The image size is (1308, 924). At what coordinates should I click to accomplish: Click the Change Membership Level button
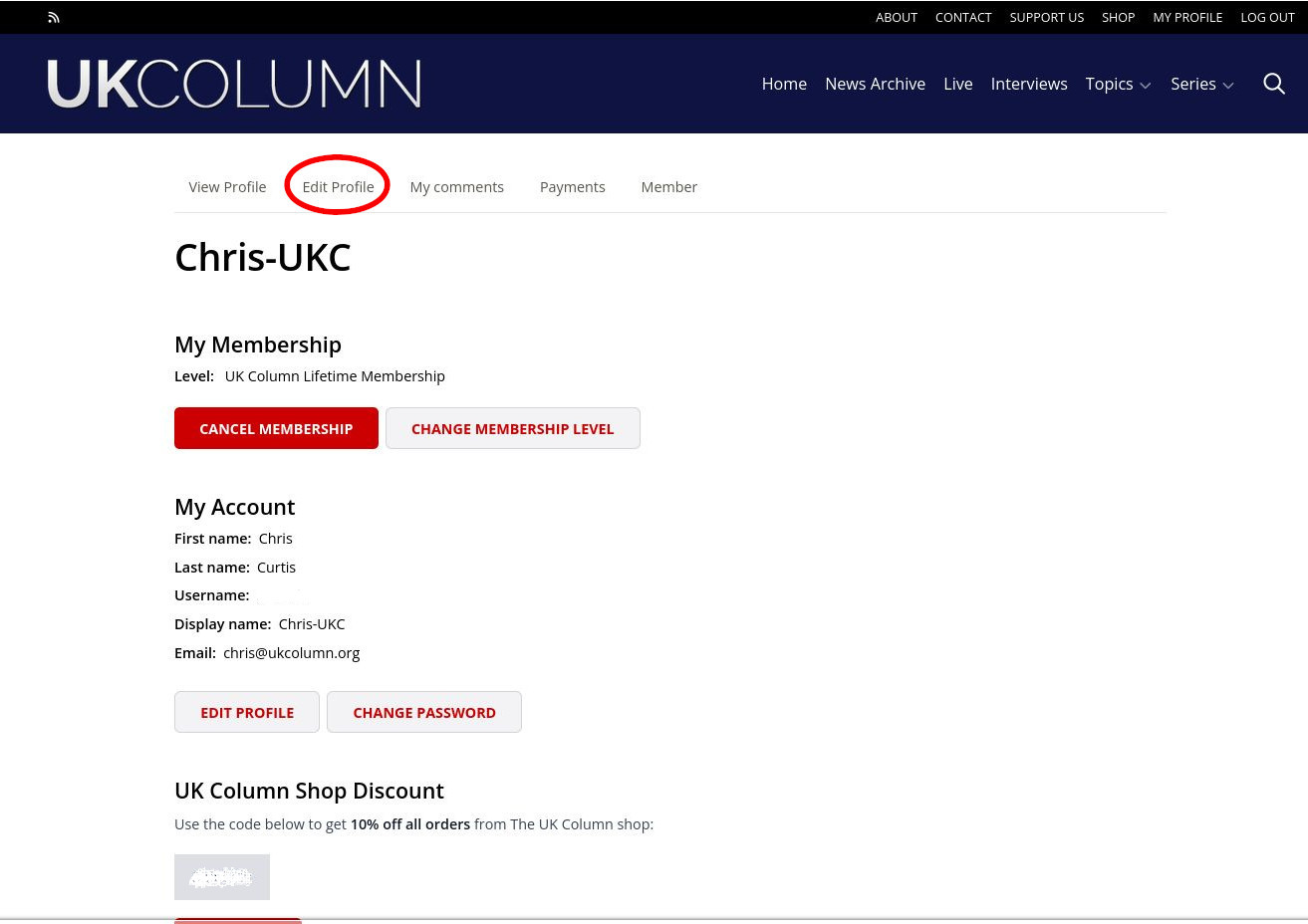coord(513,428)
